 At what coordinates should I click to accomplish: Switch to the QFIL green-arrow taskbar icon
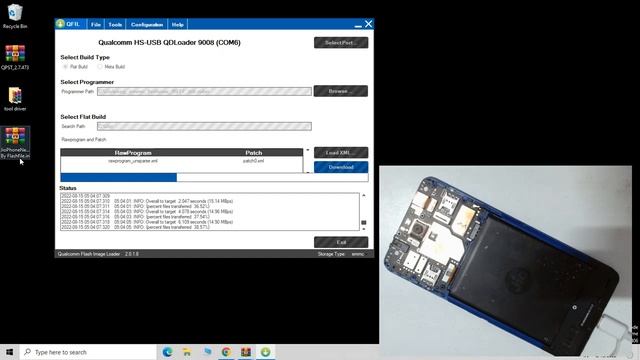click(x=265, y=352)
